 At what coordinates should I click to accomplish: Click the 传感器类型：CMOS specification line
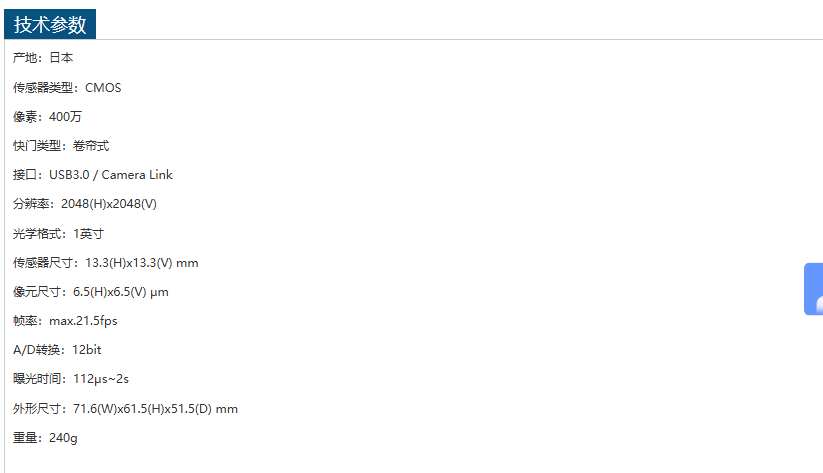pyautogui.click(x=67, y=88)
